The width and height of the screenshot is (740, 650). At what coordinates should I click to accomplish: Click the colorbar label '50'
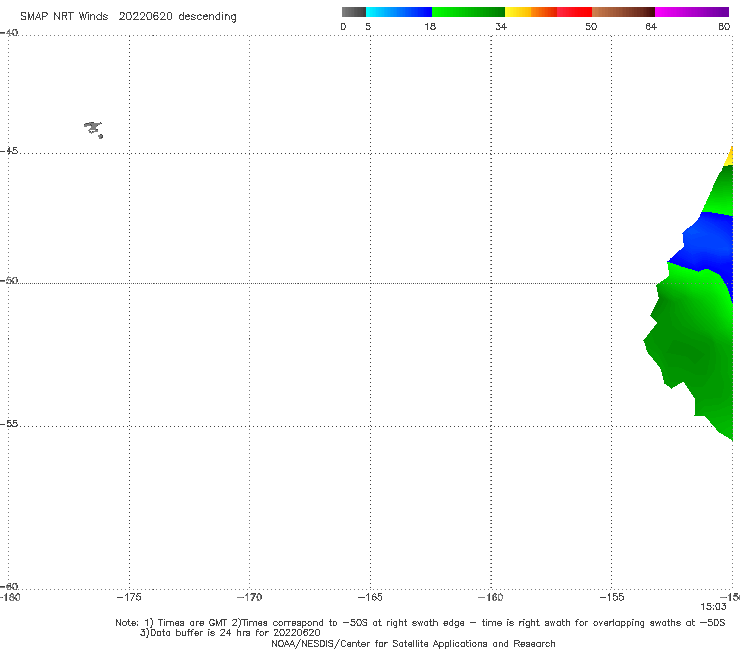[x=591, y=26]
